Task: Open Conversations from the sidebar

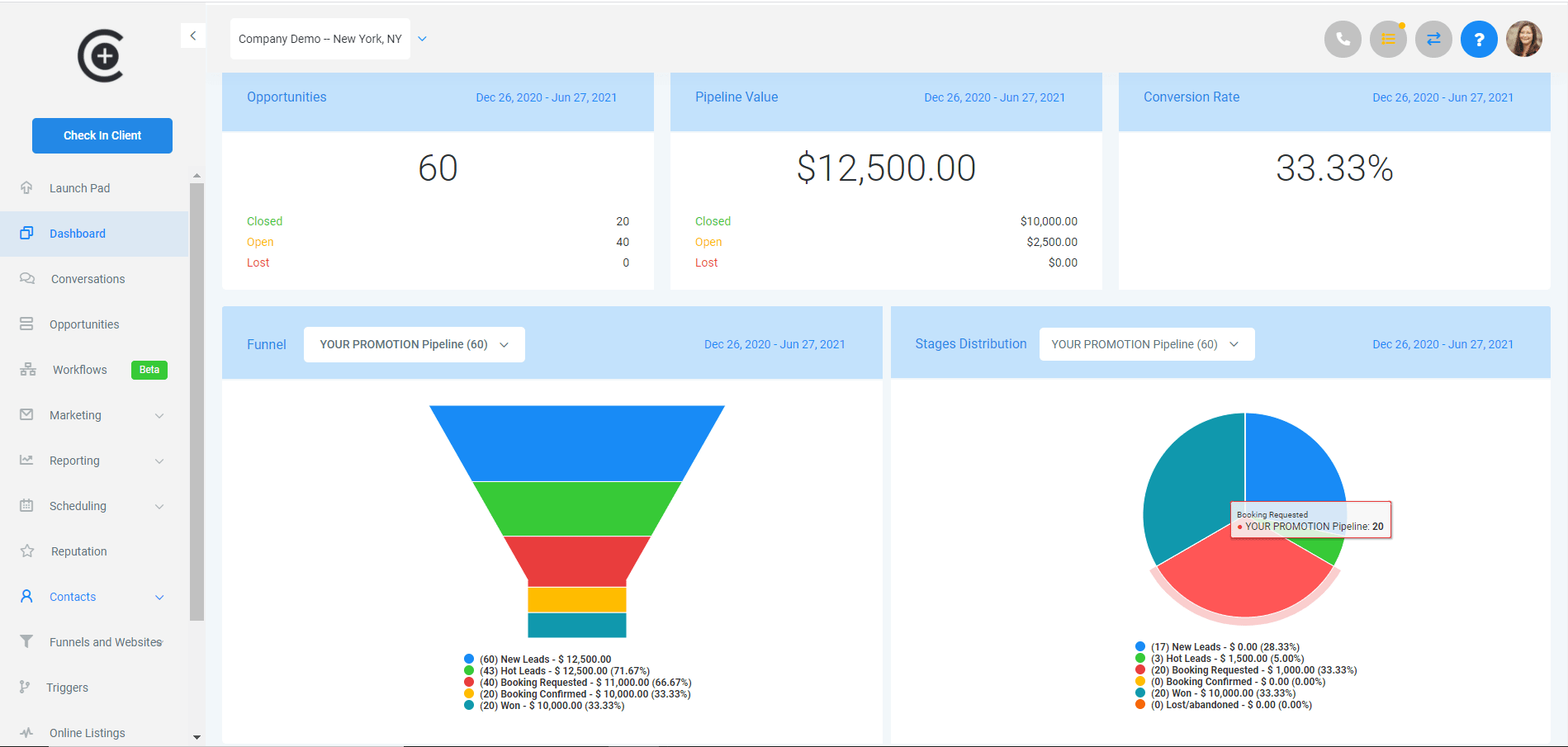Action: (x=88, y=279)
